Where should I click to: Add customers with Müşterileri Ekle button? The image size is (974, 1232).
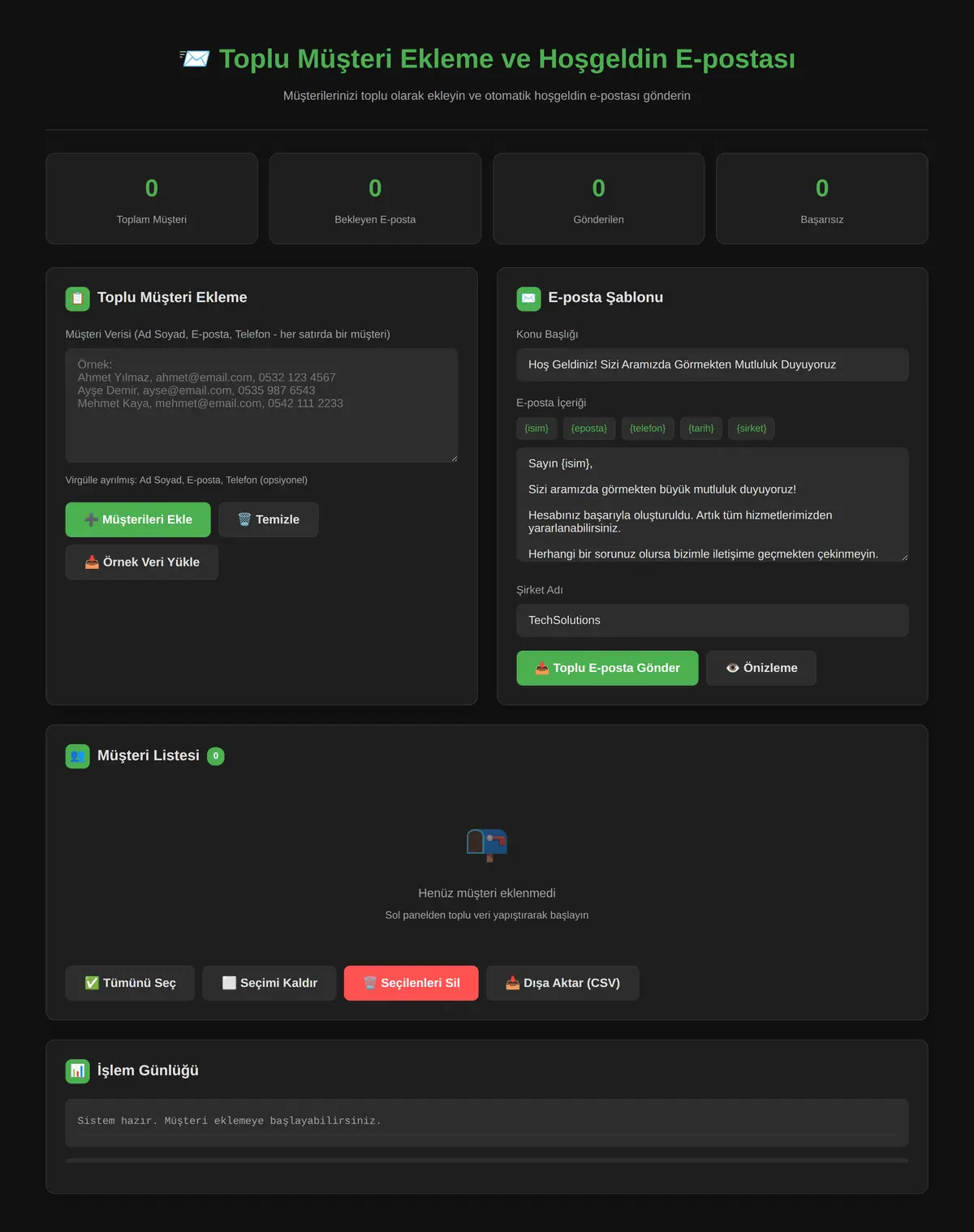coord(138,519)
